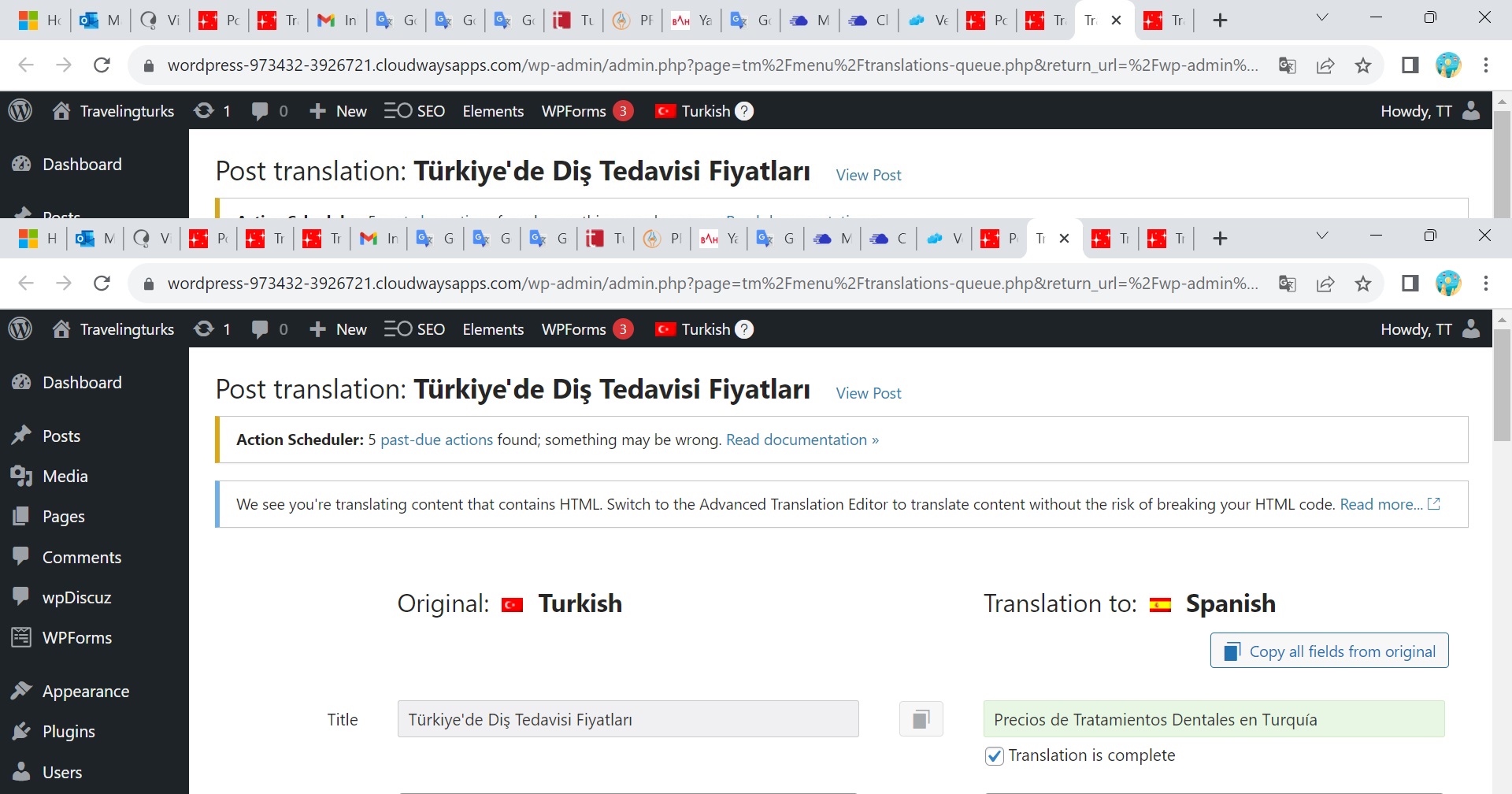Open WPForms in the upper window admin bar

(x=587, y=111)
